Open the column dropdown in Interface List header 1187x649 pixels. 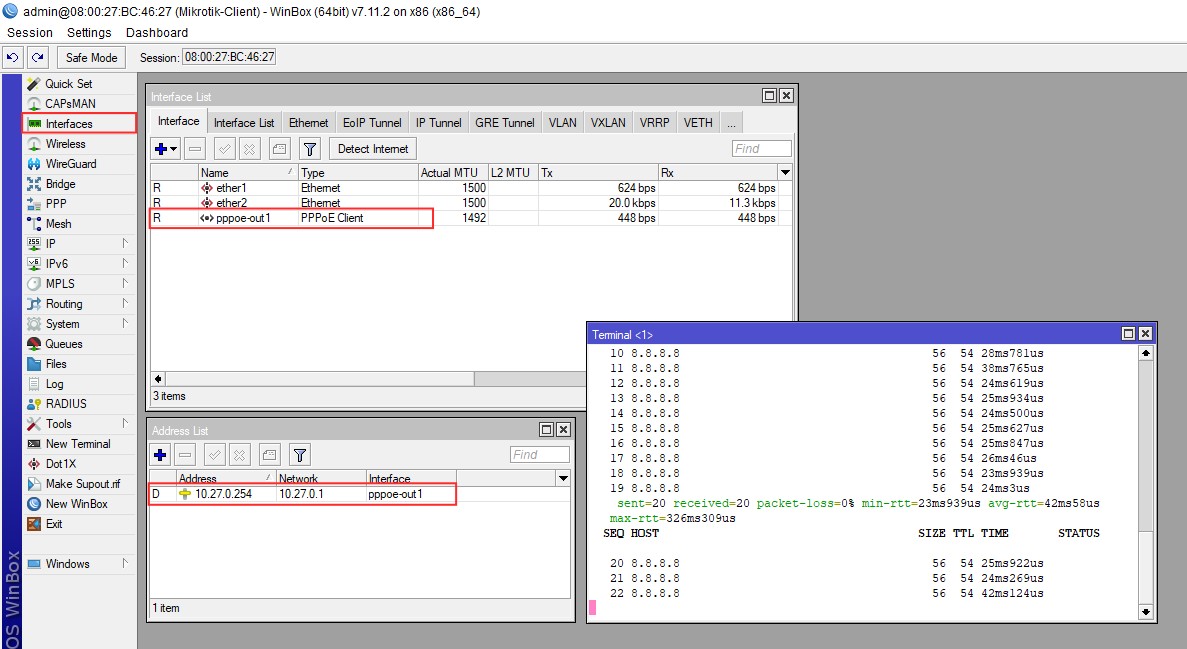[785, 173]
